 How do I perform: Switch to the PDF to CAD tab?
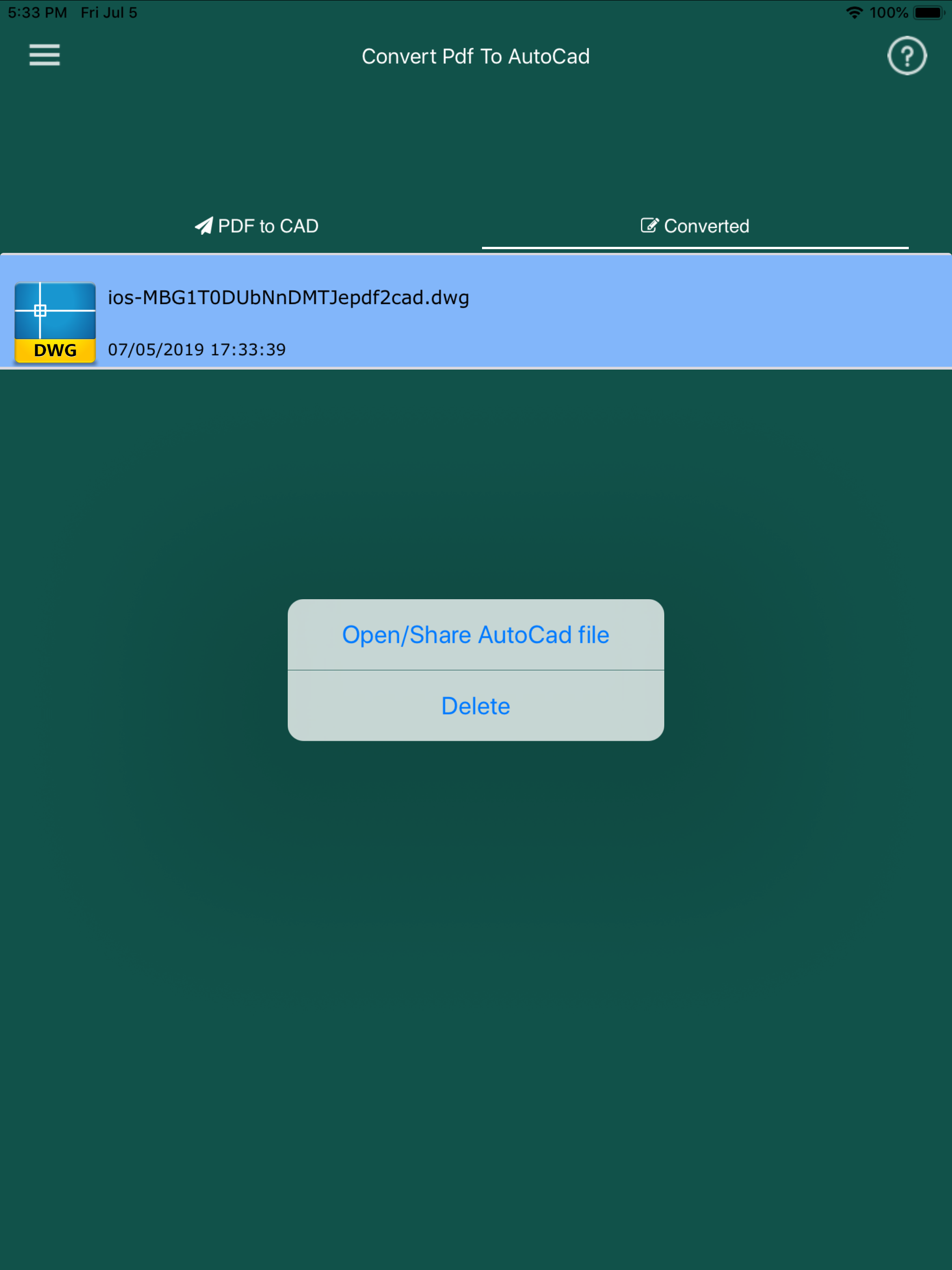coord(268,226)
